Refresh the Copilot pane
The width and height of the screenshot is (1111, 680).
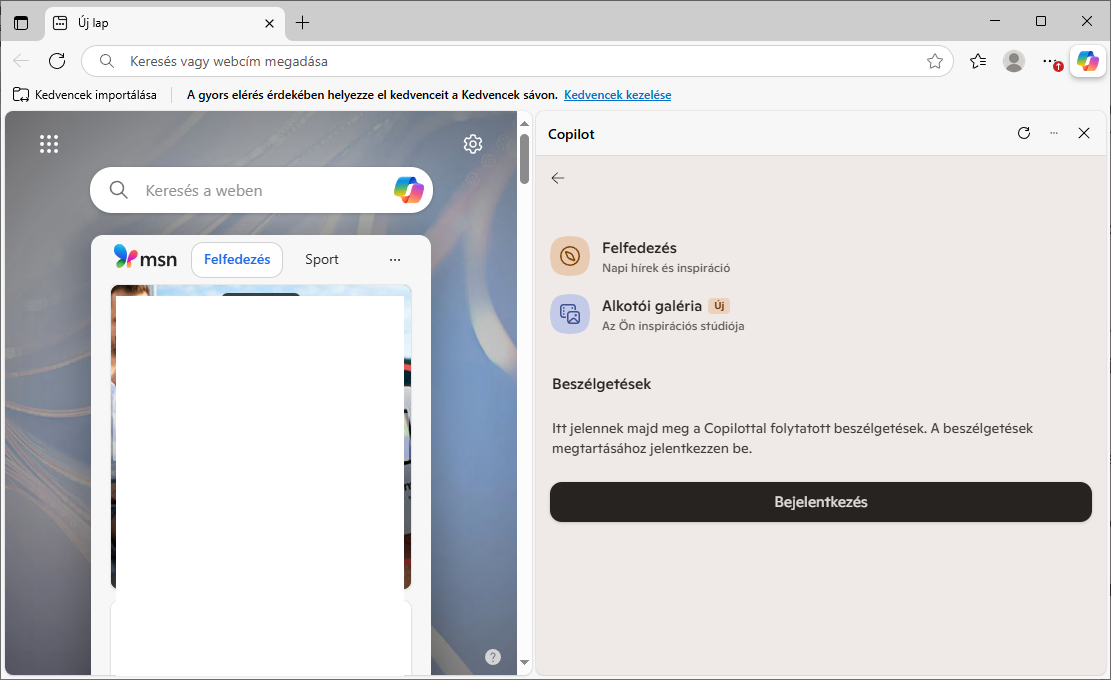(1023, 133)
